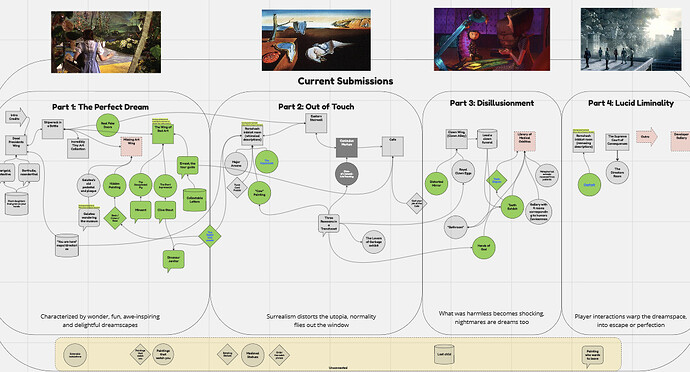Screen dimensions: 690x372
Task: Open the melting clocks painting thumbnail
Action: coord(316,40)
